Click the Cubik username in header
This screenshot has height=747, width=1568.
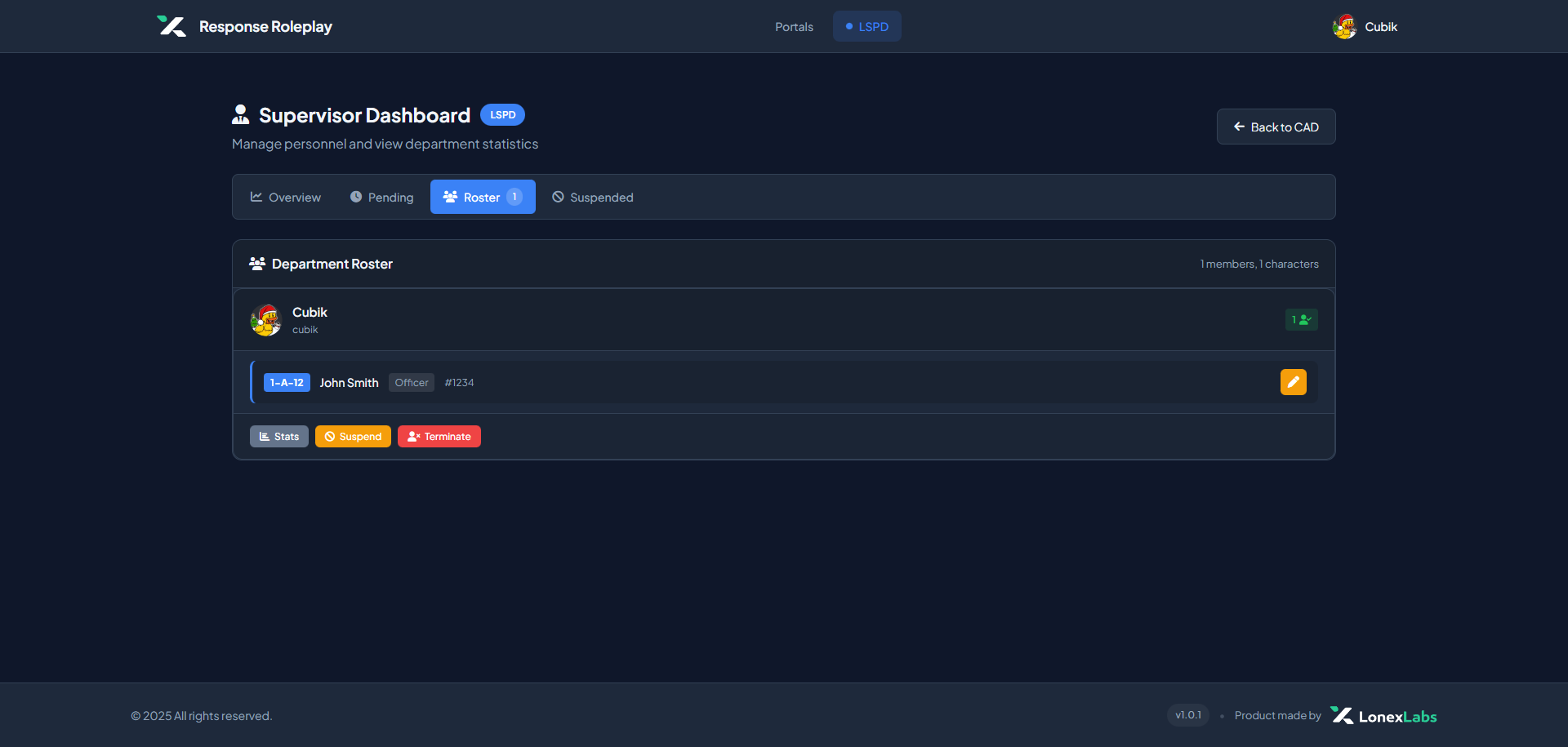[1381, 27]
